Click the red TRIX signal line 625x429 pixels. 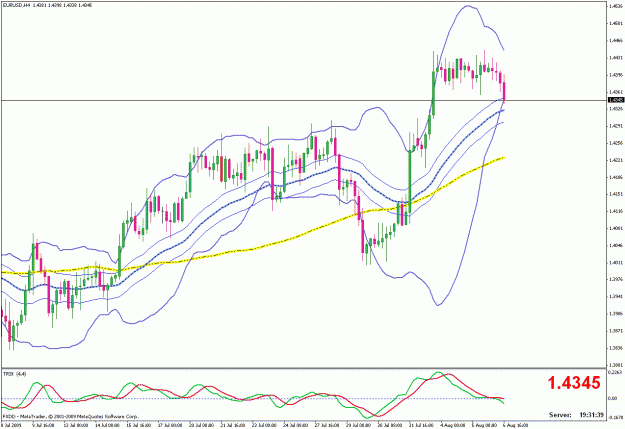coord(450,374)
